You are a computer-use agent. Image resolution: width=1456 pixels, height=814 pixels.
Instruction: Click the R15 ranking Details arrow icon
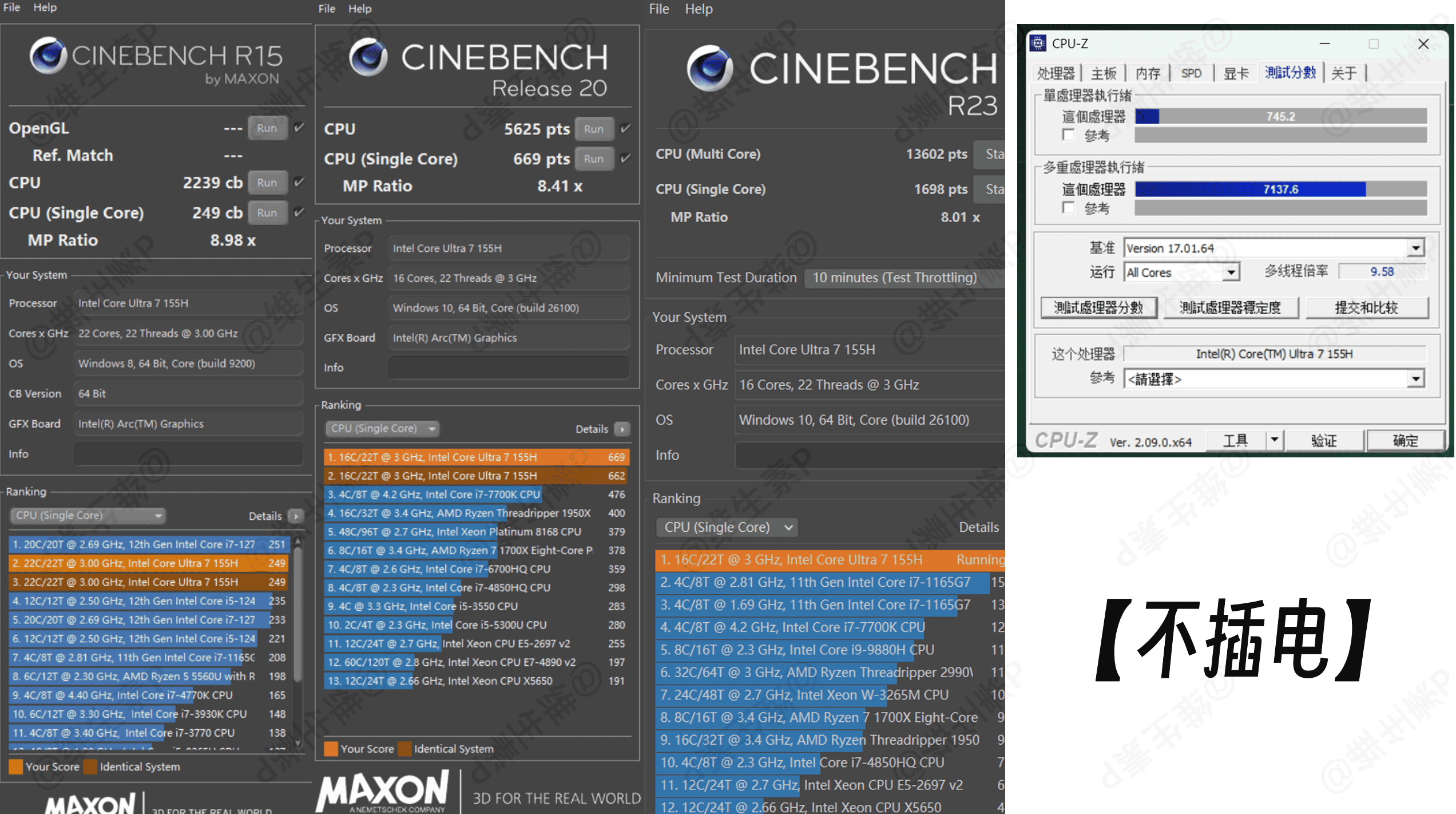click(x=296, y=516)
